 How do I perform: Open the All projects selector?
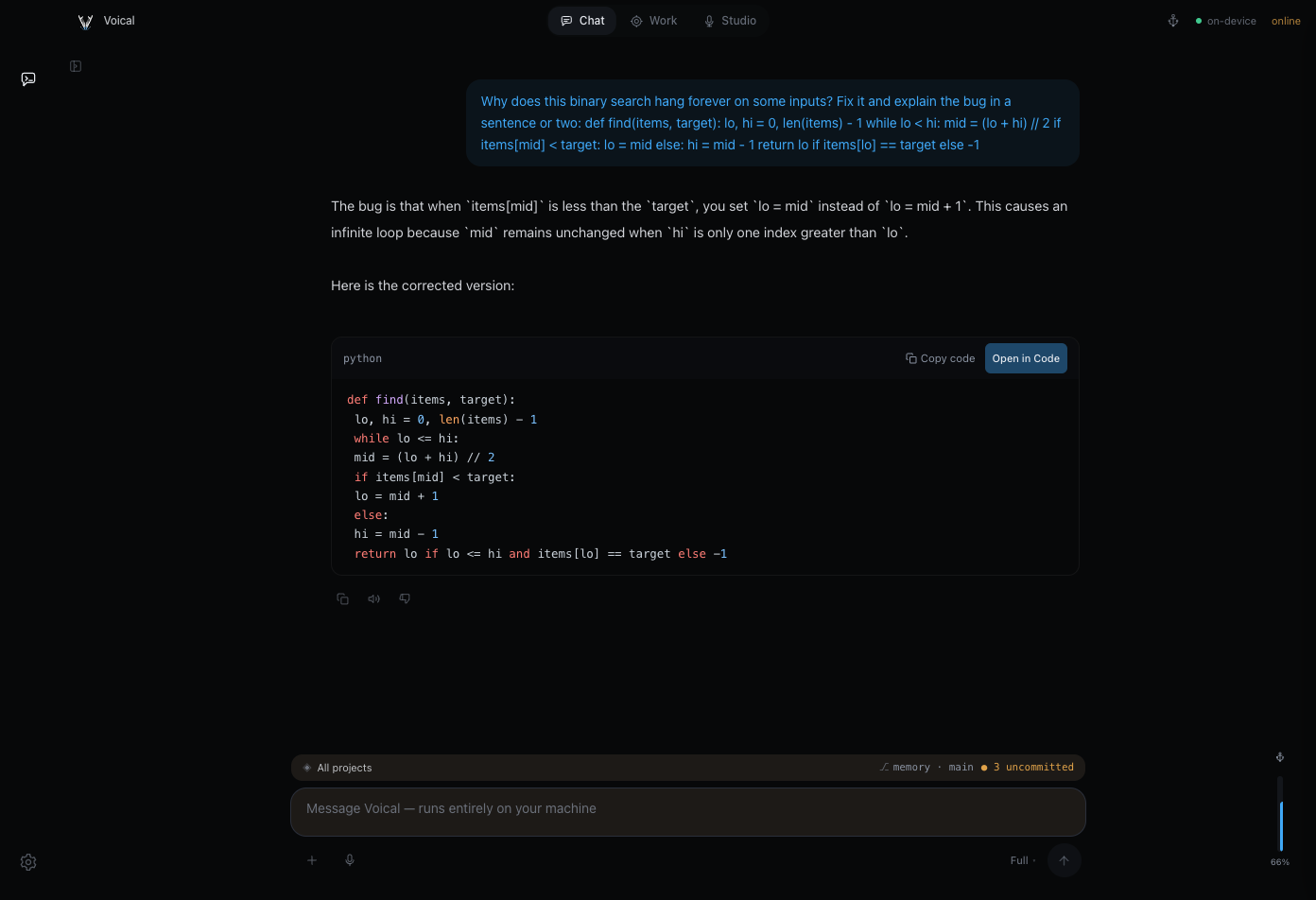point(338,768)
